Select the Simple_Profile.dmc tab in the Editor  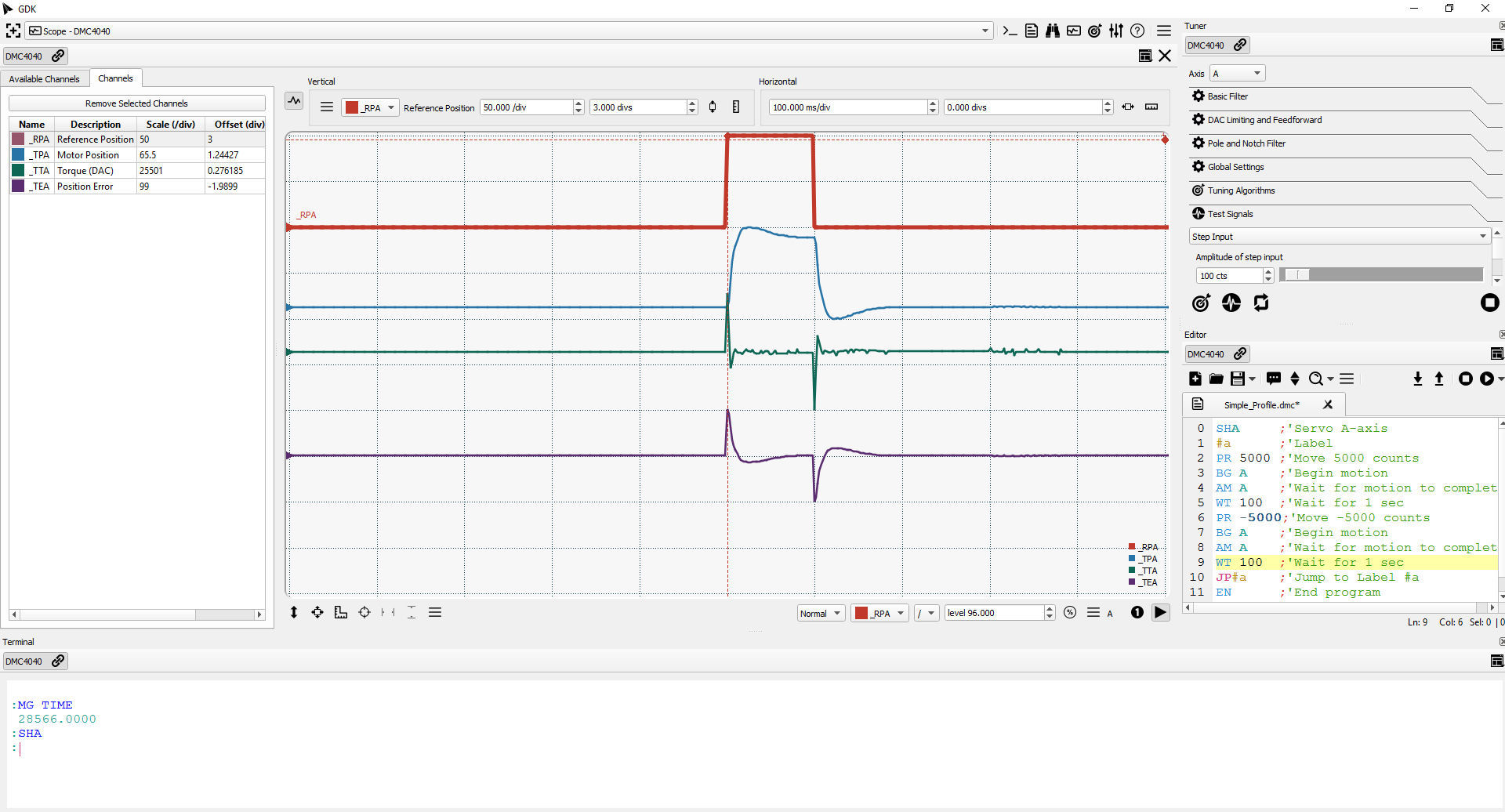(1260, 404)
